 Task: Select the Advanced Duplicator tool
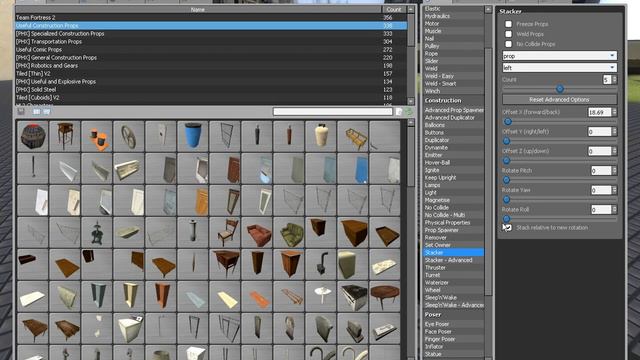[453, 118]
